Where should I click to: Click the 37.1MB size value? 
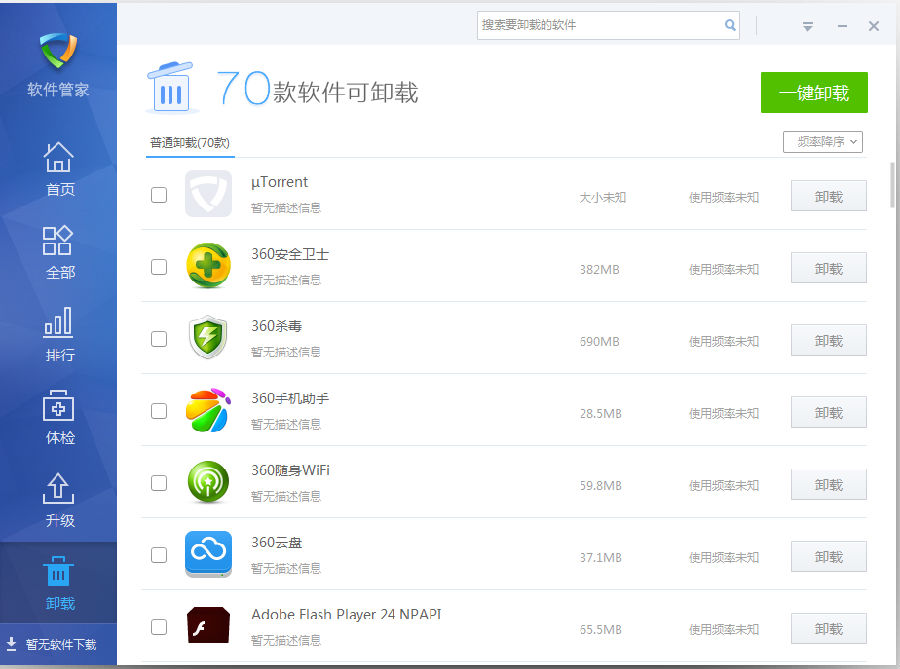pyautogui.click(x=600, y=558)
